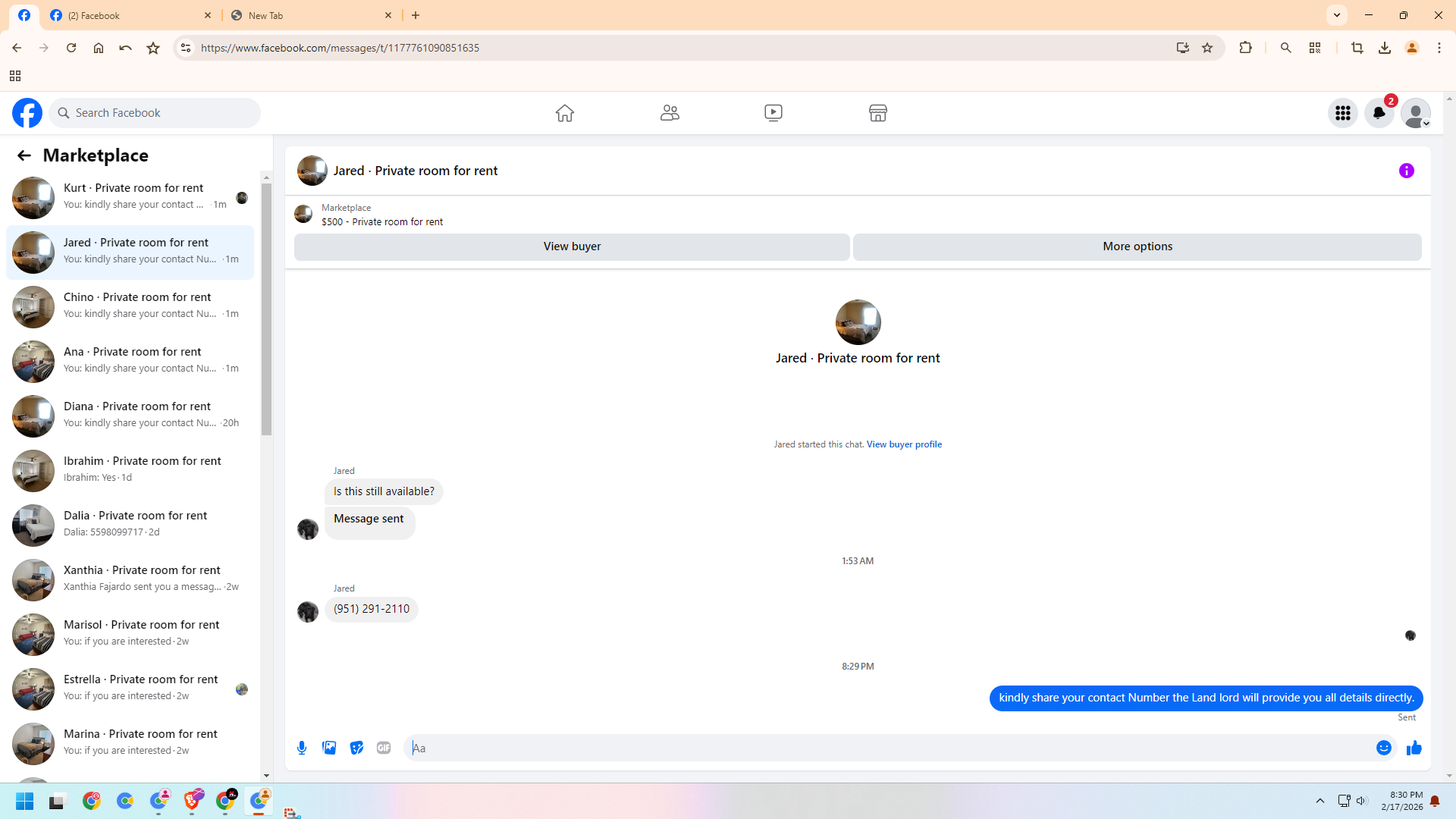Send a thumbs-up like
The height and width of the screenshot is (819, 1456).
pos(1414,748)
